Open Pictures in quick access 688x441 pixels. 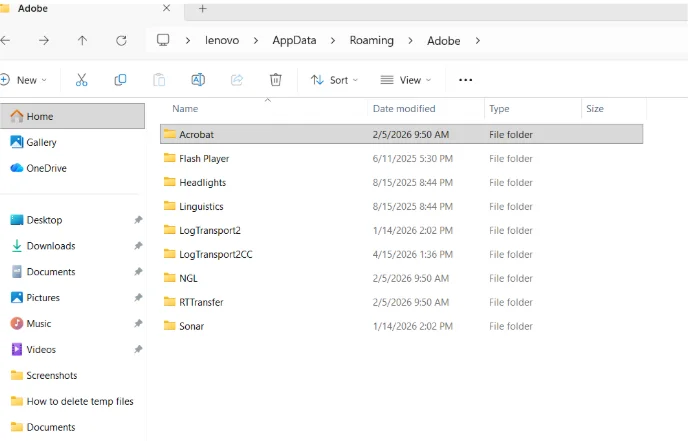click(43, 298)
